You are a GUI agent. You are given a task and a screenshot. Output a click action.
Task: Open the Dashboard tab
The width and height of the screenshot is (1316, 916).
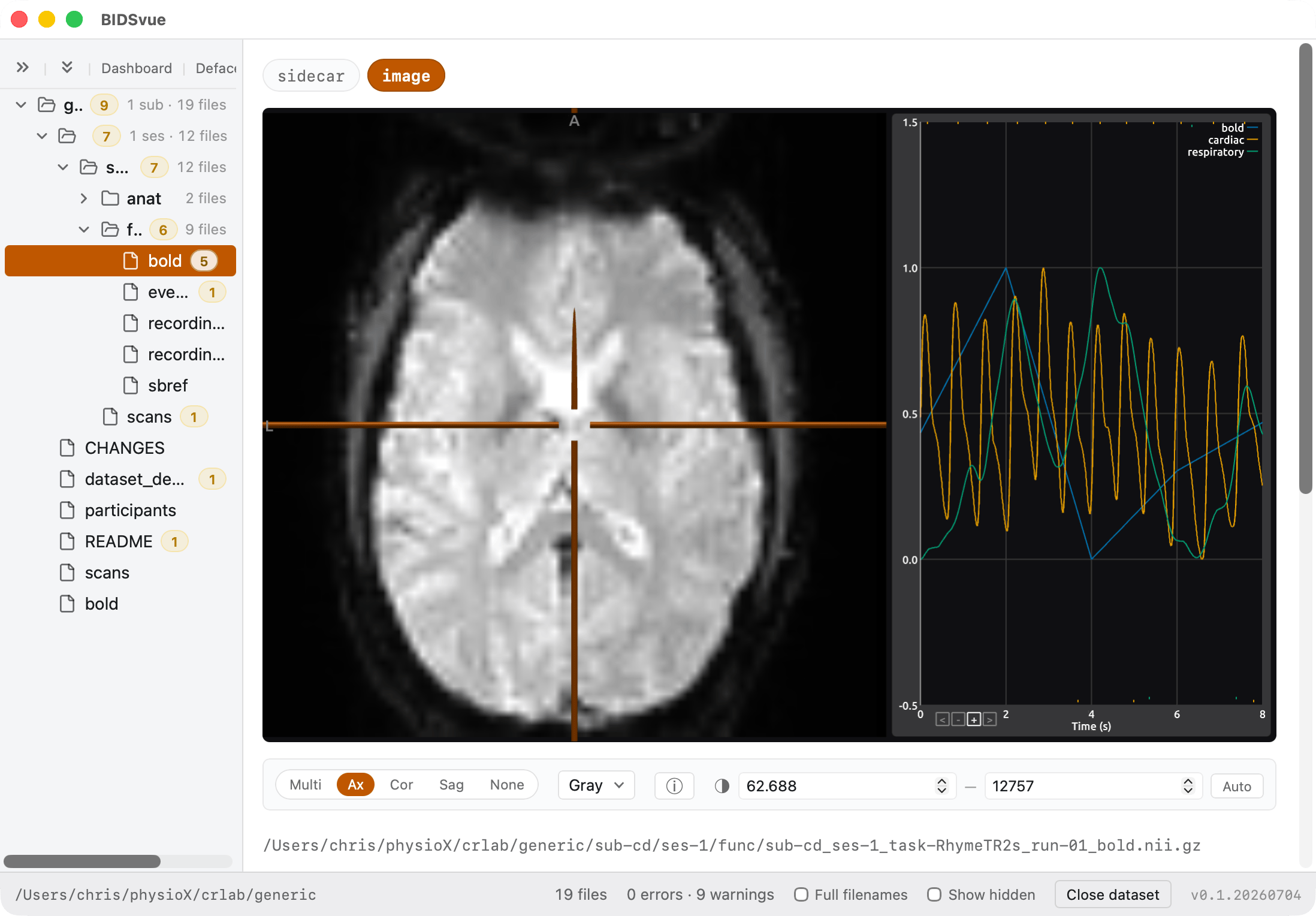pyautogui.click(x=137, y=68)
